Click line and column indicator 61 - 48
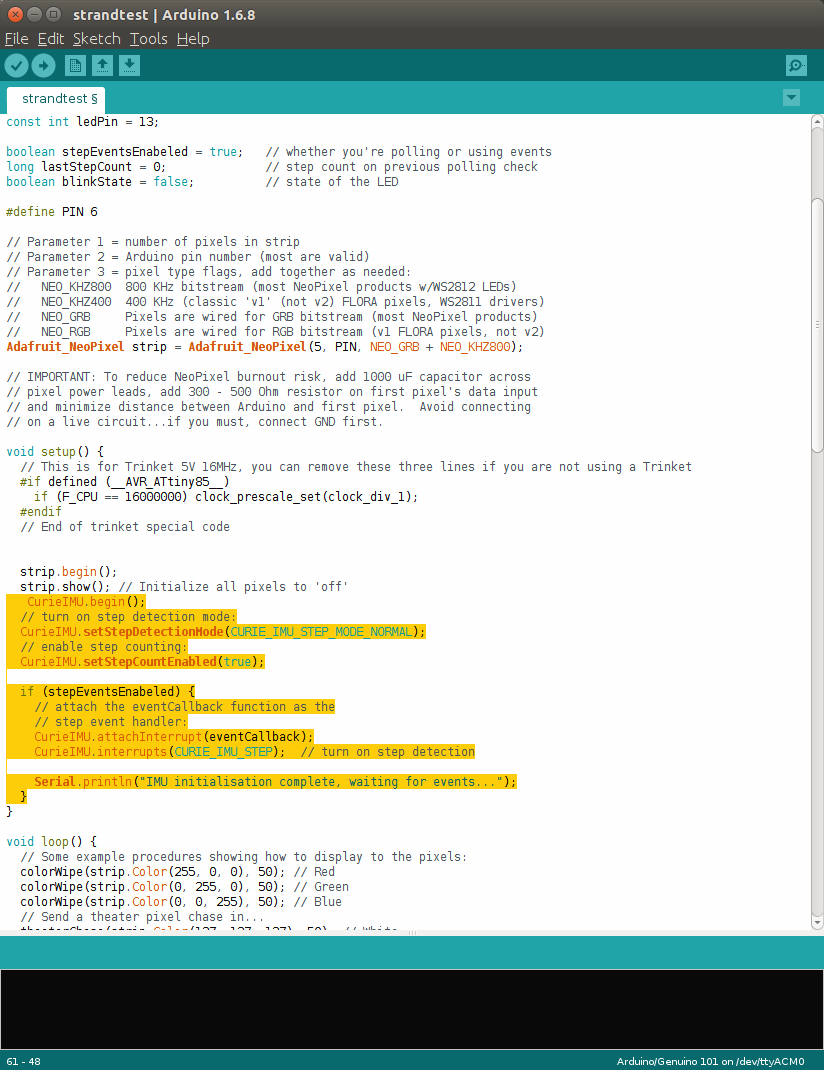 coord(23,1061)
